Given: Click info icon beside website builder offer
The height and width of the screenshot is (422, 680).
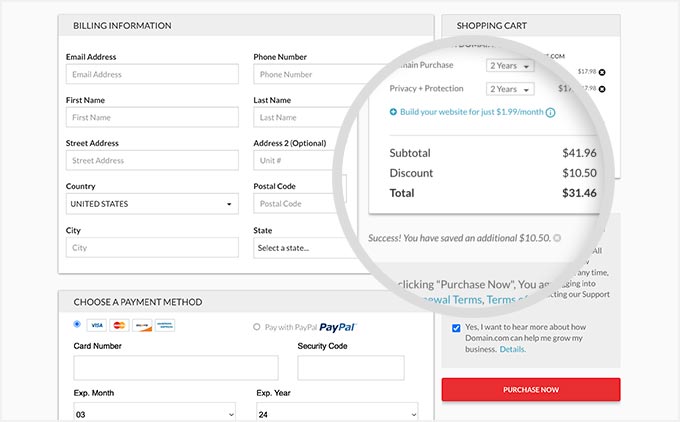Looking at the screenshot, I should pos(551,113).
